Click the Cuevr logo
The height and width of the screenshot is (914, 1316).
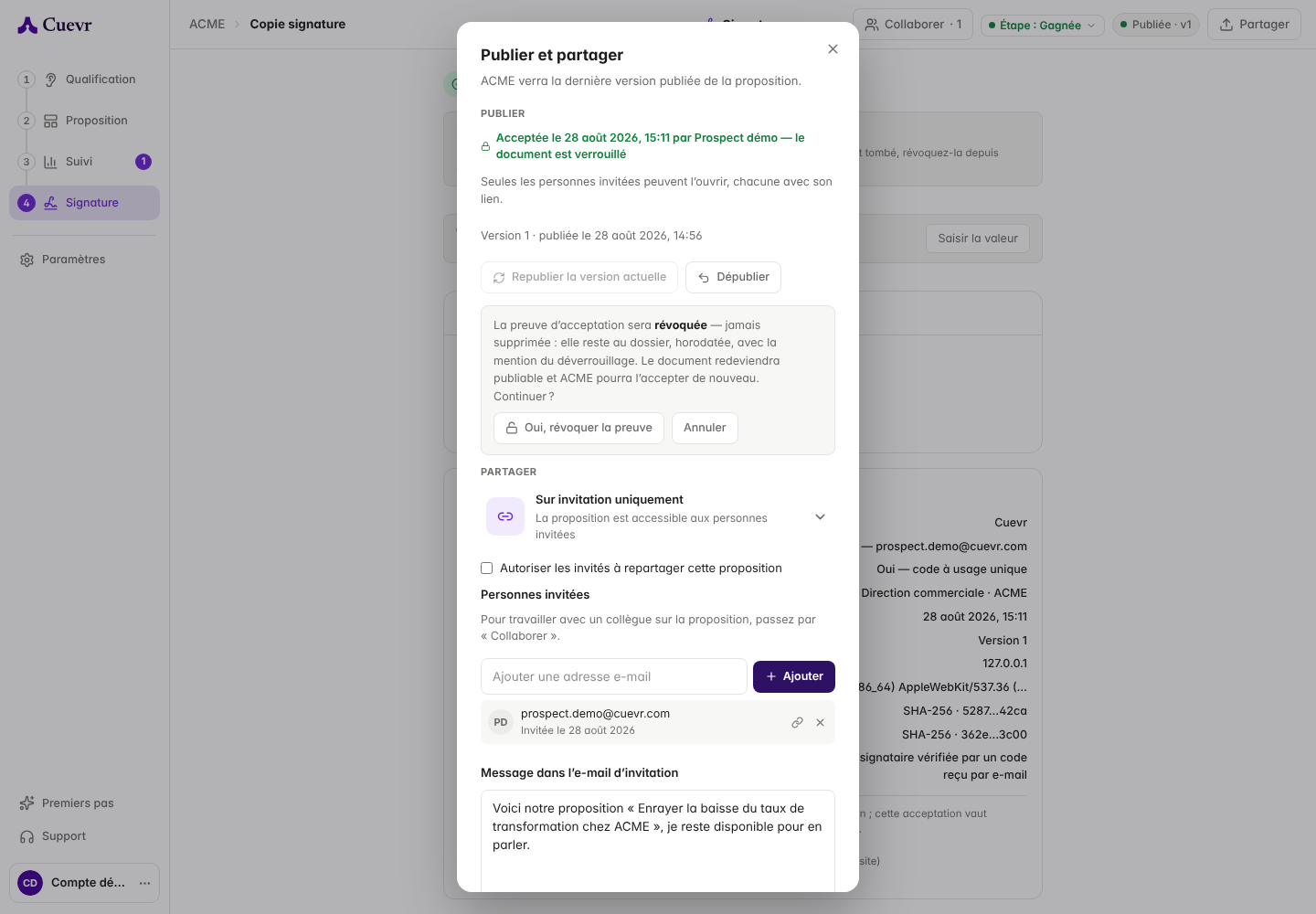55,25
